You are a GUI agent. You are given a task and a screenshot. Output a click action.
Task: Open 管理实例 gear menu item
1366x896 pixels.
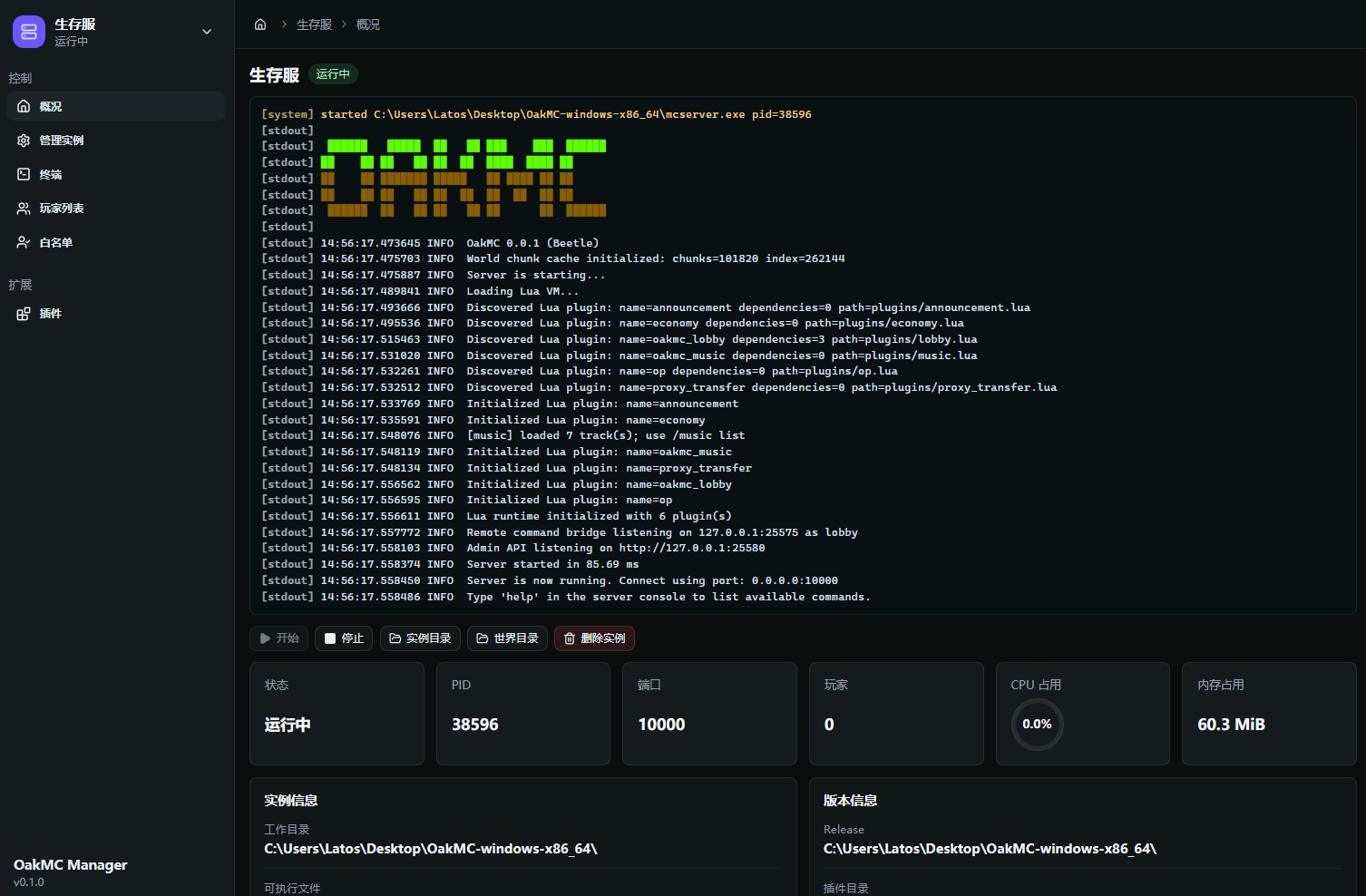click(115, 141)
